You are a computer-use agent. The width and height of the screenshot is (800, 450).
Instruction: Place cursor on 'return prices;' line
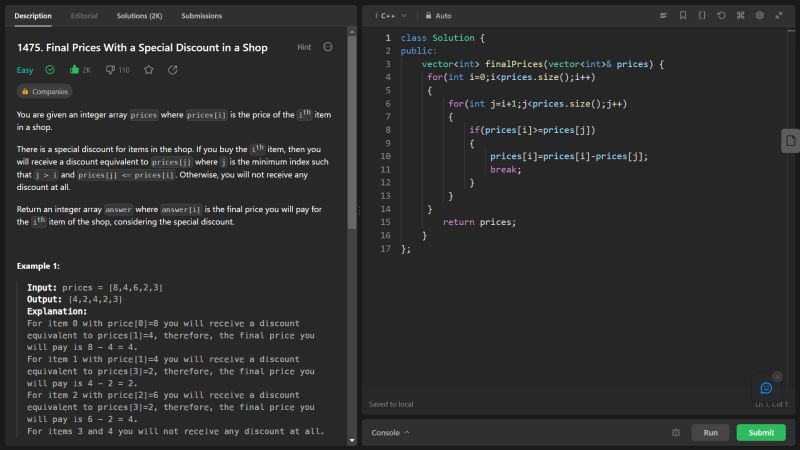point(479,222)
